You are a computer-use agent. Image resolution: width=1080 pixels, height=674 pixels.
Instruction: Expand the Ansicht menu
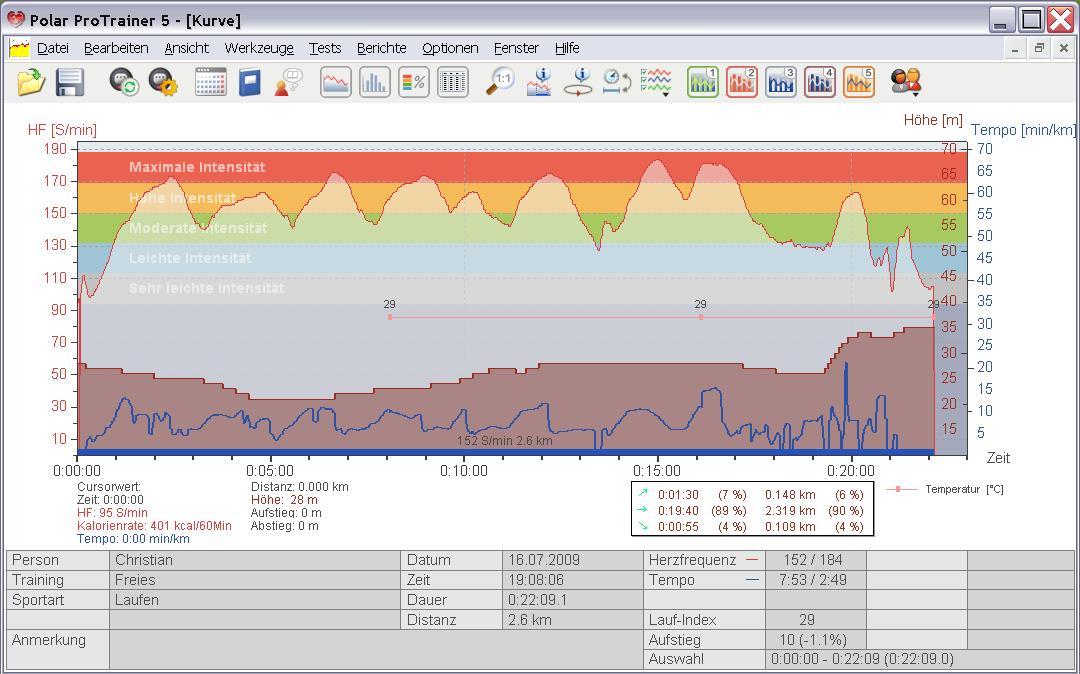coord(186,48)
